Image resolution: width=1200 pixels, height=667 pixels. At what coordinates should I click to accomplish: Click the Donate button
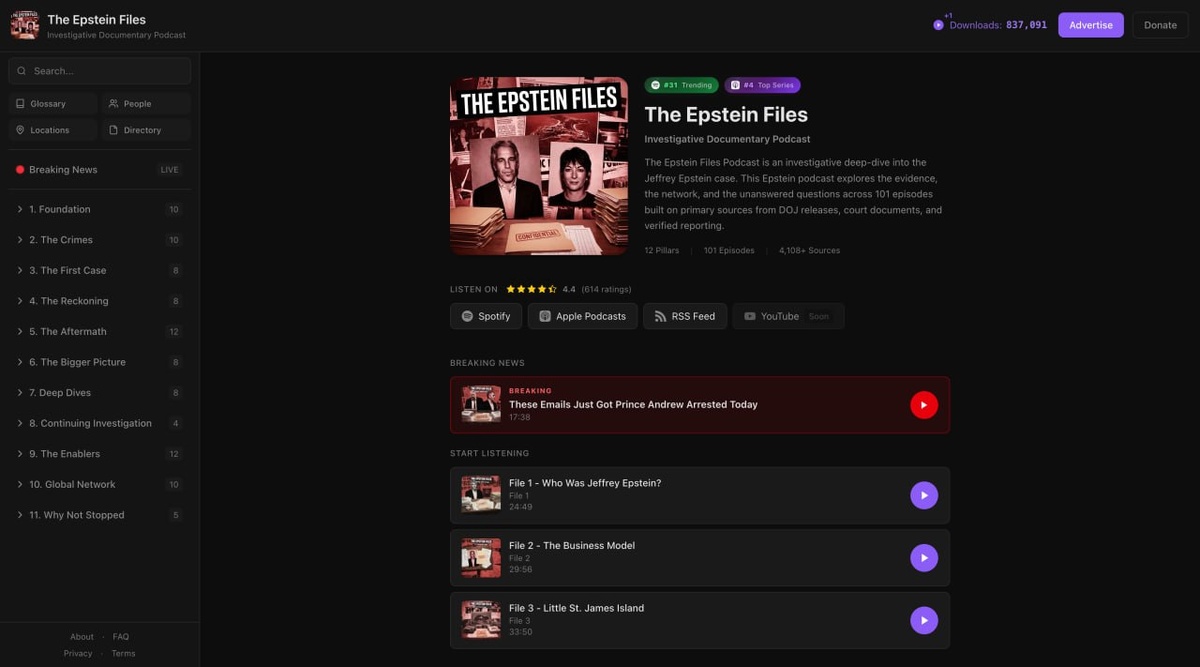tap(1160, 25)
